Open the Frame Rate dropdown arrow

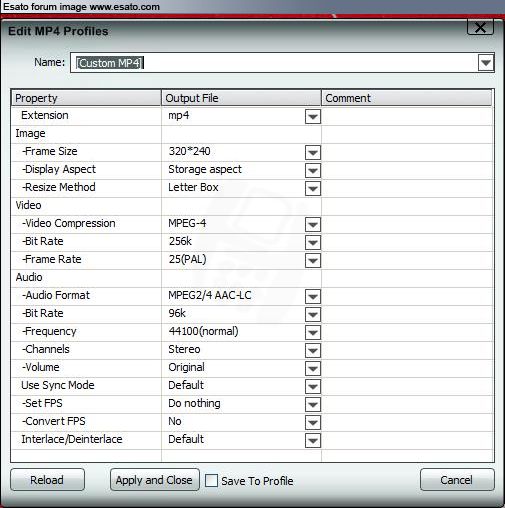pyautogui.click(x=313, y=261)
